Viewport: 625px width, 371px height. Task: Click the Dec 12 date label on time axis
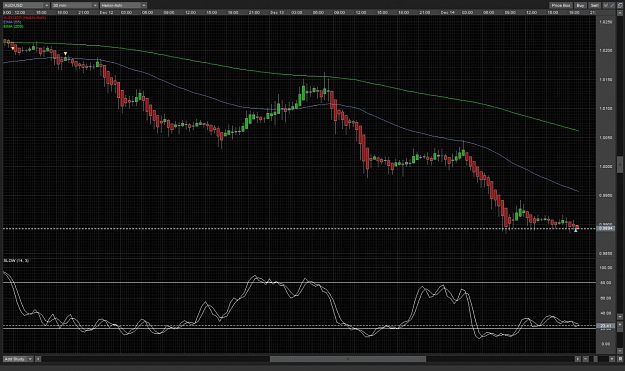point(106,13)
